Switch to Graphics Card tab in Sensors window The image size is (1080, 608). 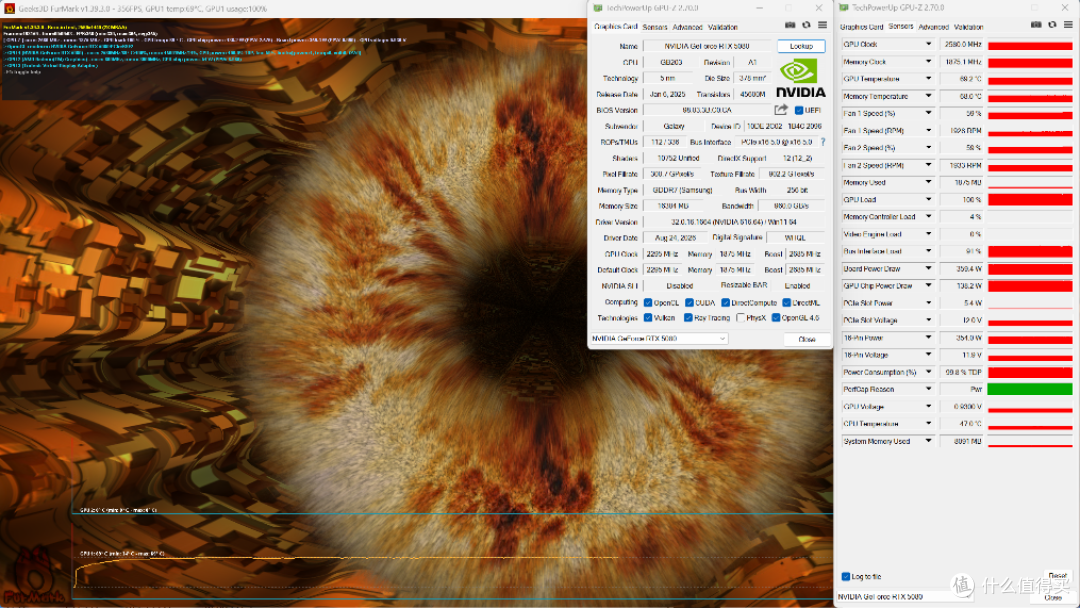862,27
